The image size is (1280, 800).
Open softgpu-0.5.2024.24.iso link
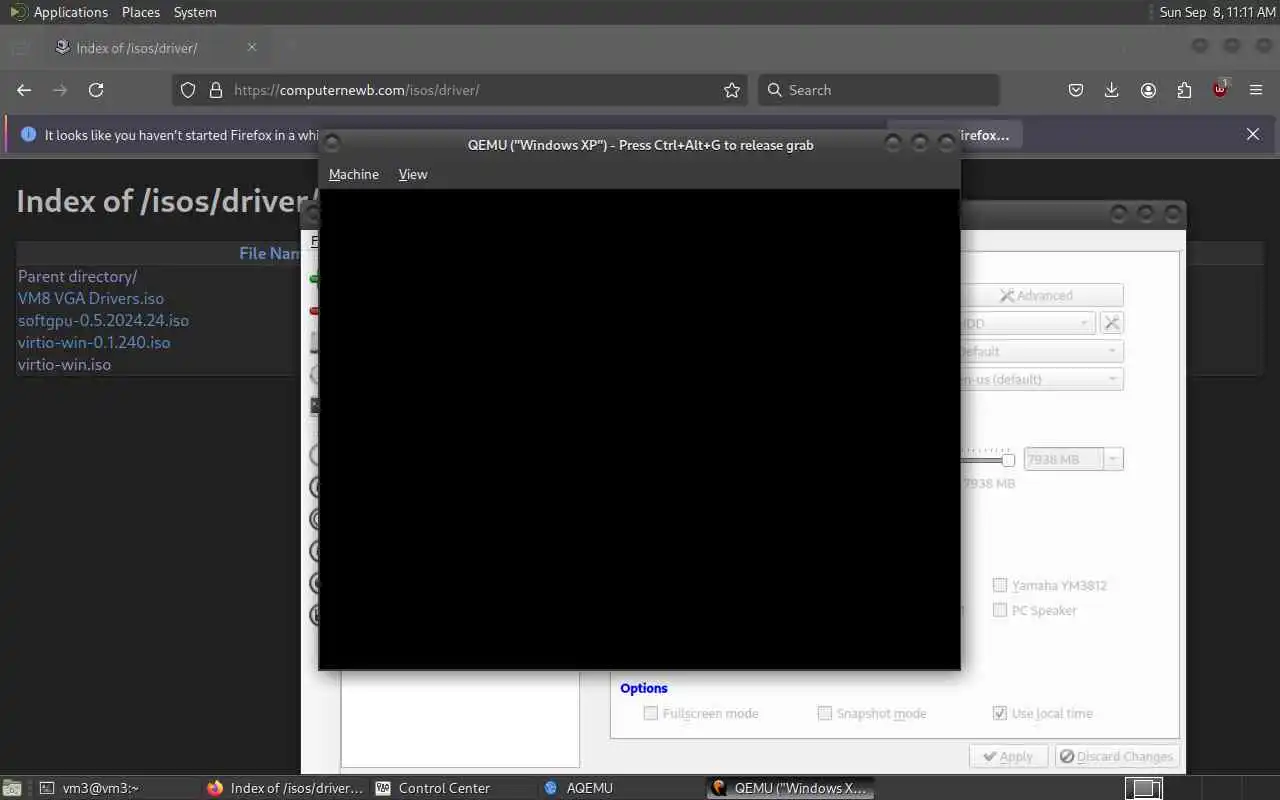[103, 320]
